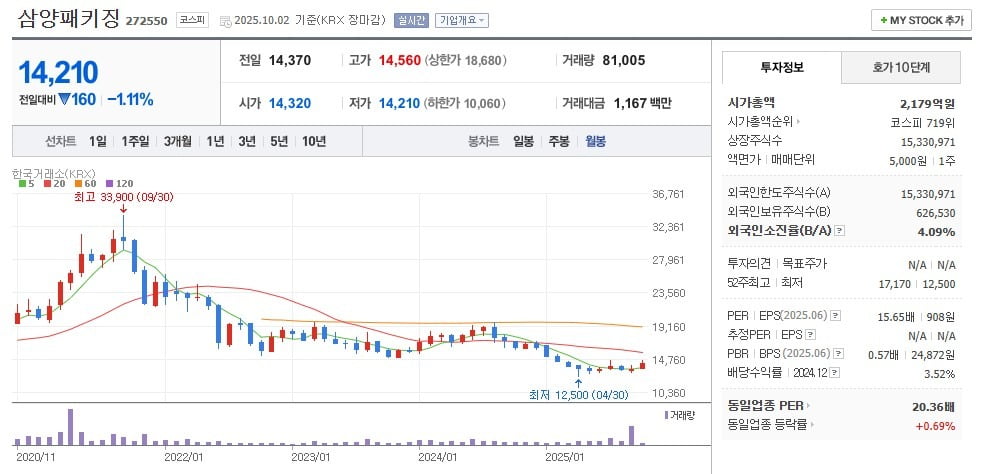Click the orange 60 moving-average legend swatch

(x=77, y=184)
